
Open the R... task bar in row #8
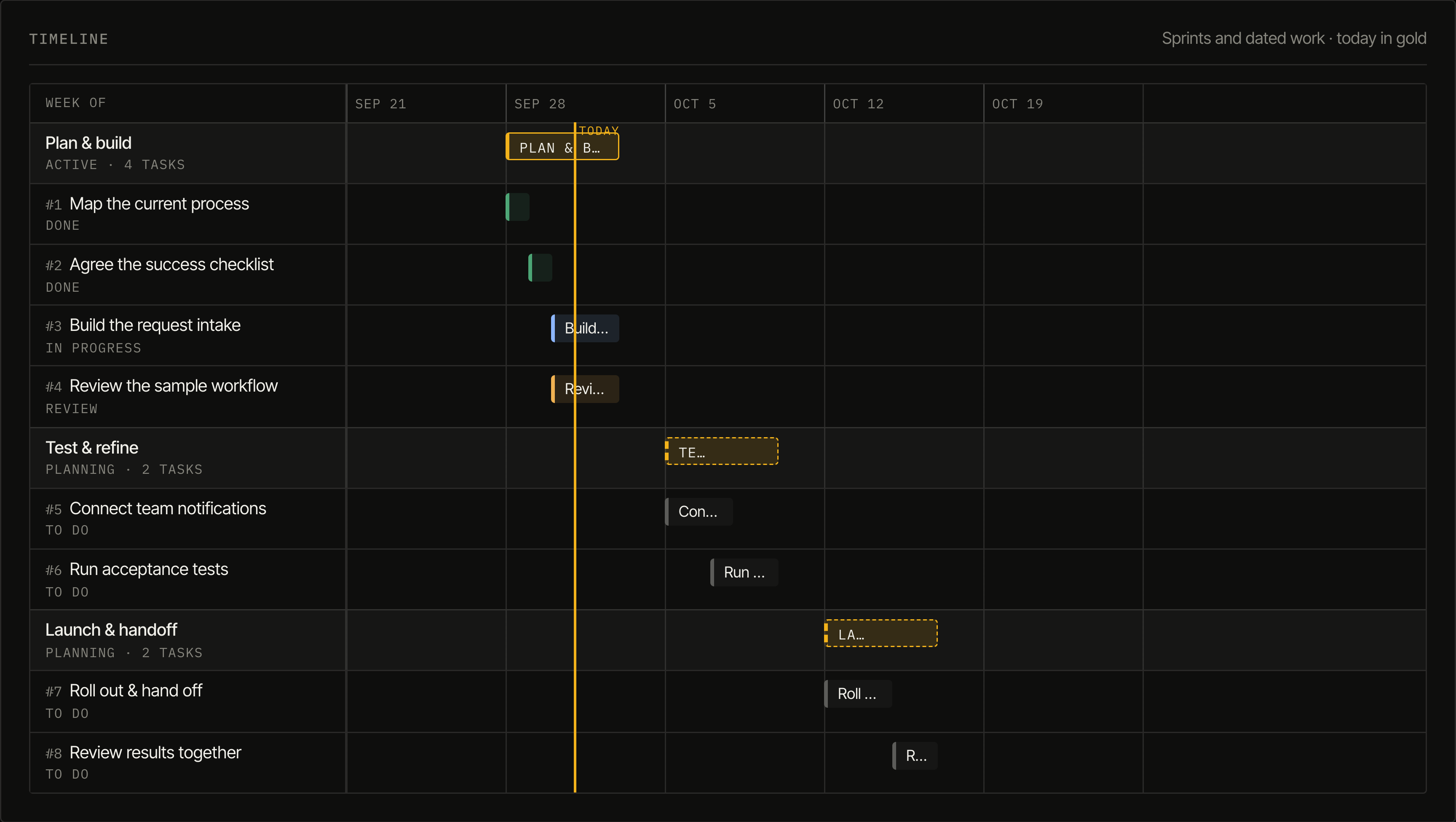[x=915, y=756]
